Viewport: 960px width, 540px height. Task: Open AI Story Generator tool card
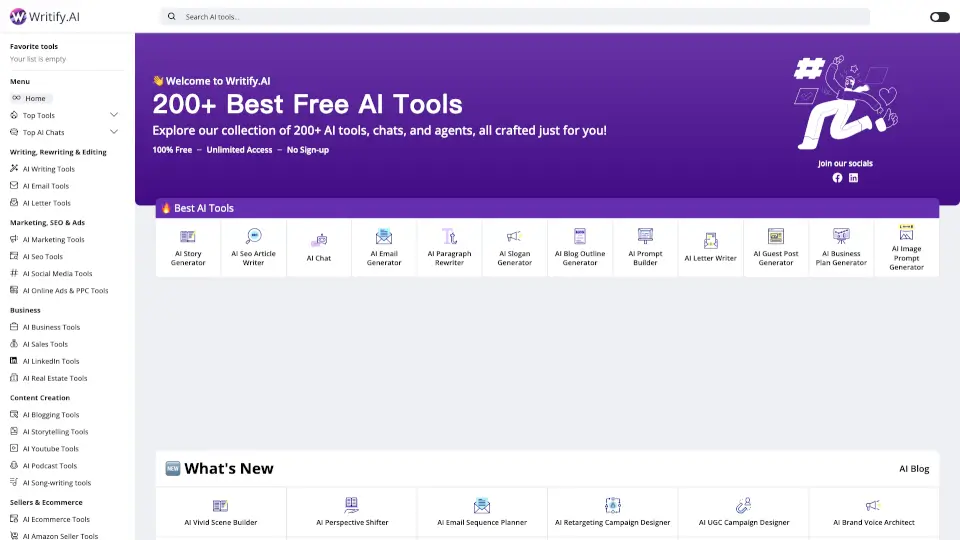(188, 247)
